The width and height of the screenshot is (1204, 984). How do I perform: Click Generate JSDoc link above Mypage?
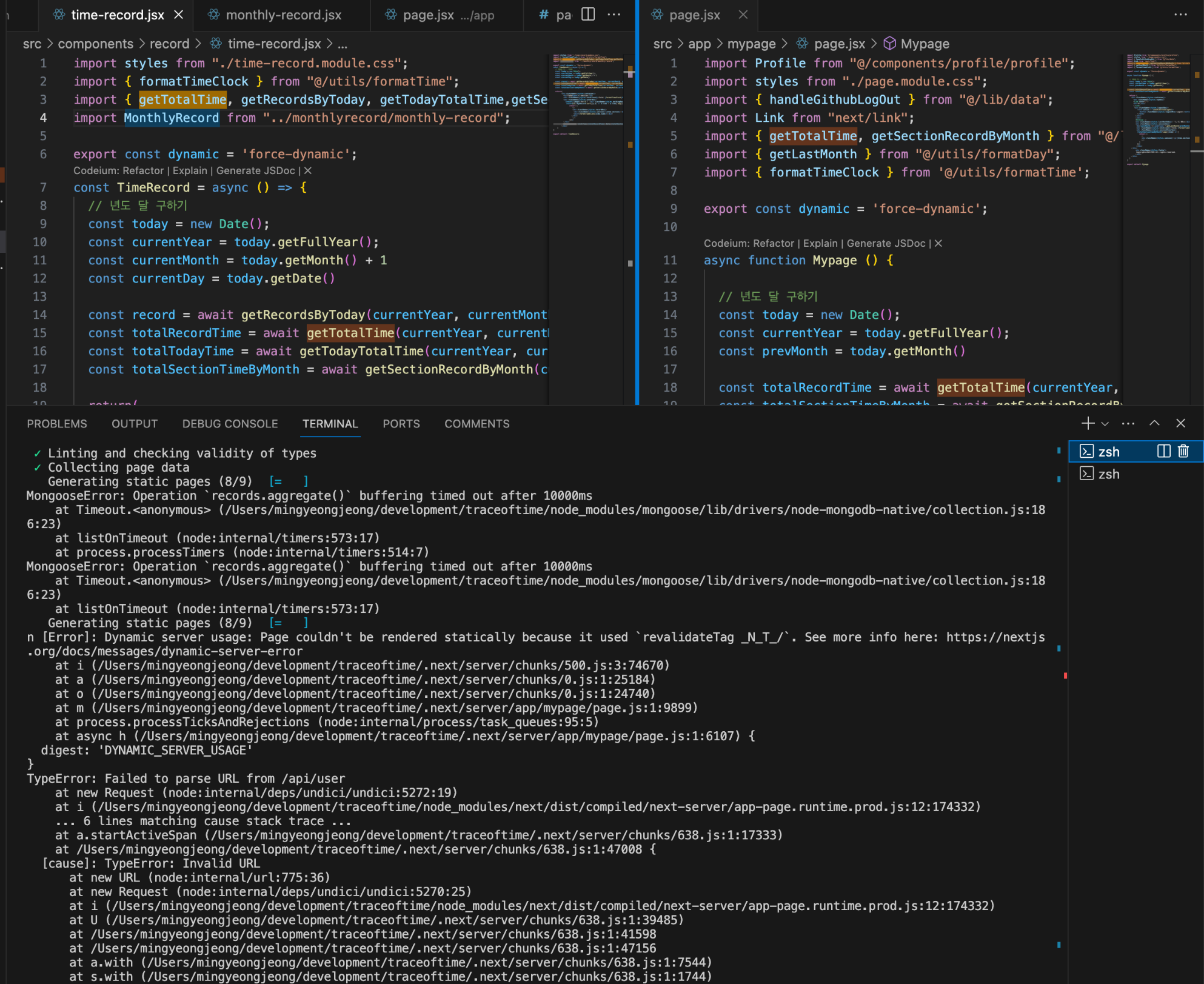coord(886,243)
